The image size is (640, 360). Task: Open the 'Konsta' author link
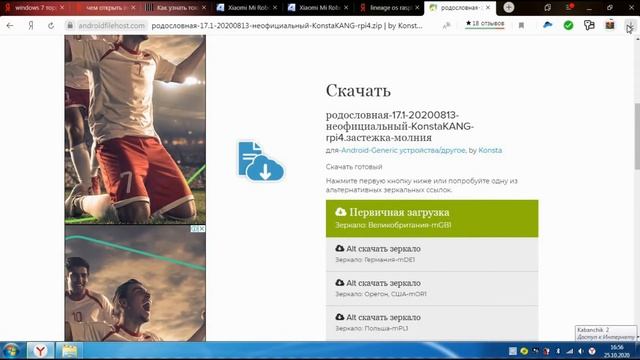click(490, 150)
